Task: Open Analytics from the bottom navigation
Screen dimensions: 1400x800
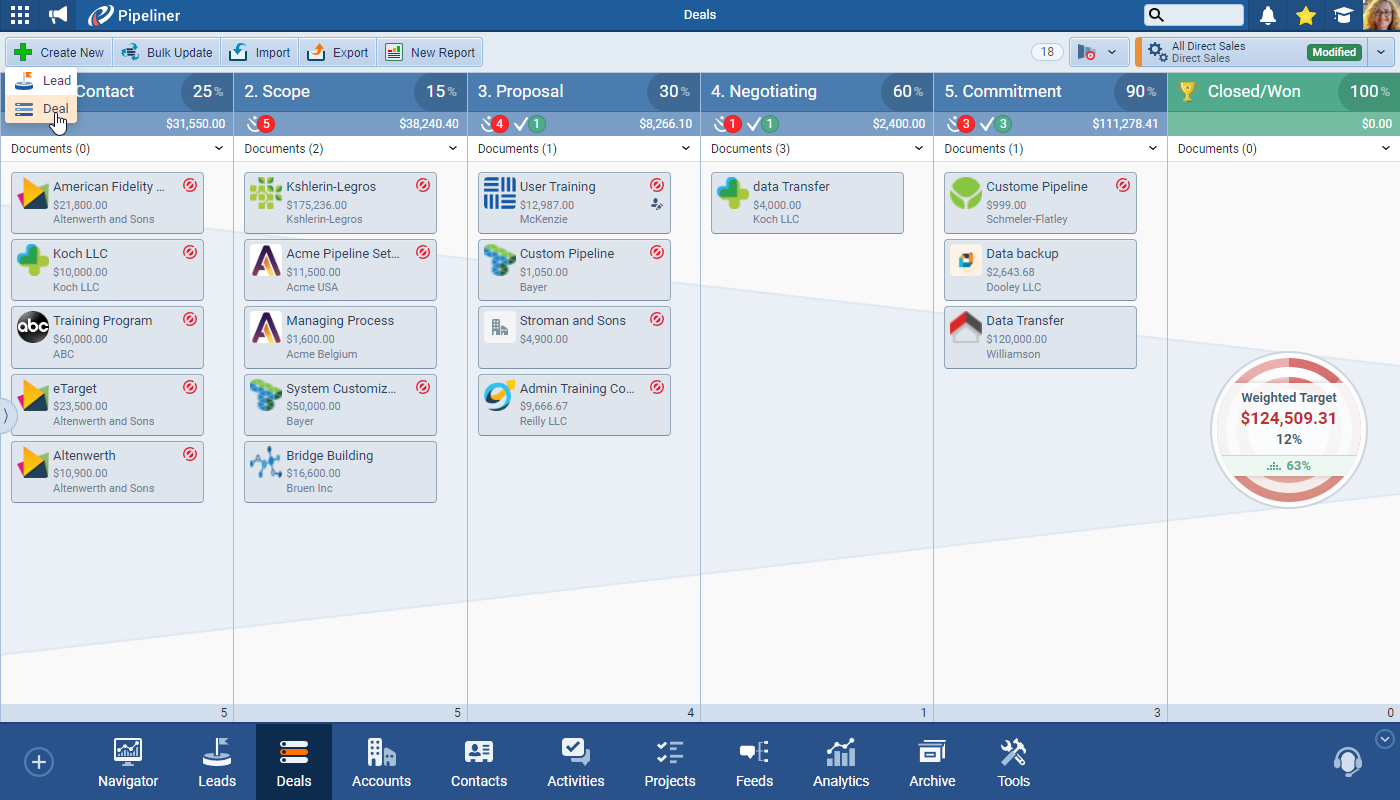Action: pos(841,762)
